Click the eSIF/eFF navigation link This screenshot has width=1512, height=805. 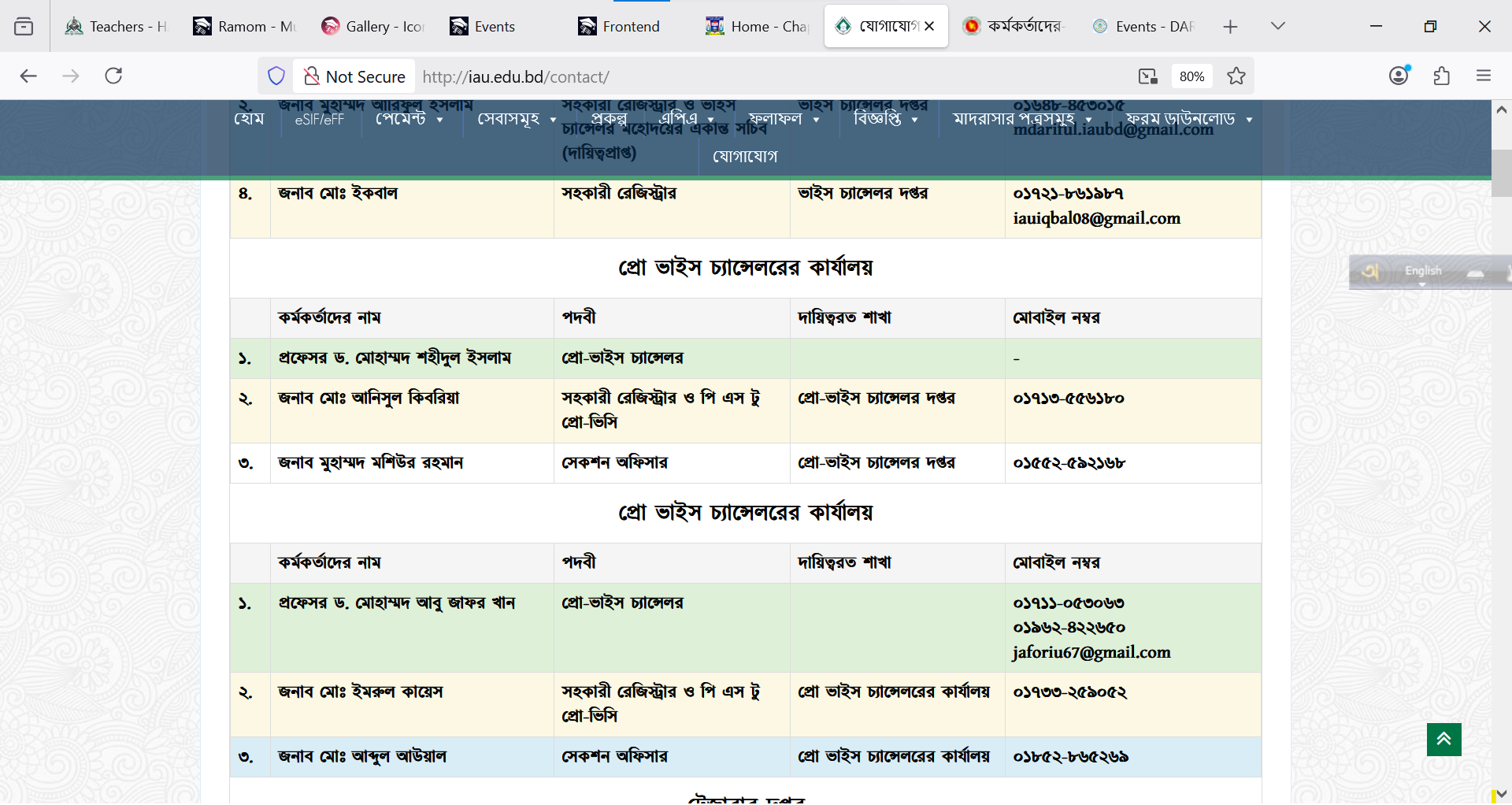(319, 120)
